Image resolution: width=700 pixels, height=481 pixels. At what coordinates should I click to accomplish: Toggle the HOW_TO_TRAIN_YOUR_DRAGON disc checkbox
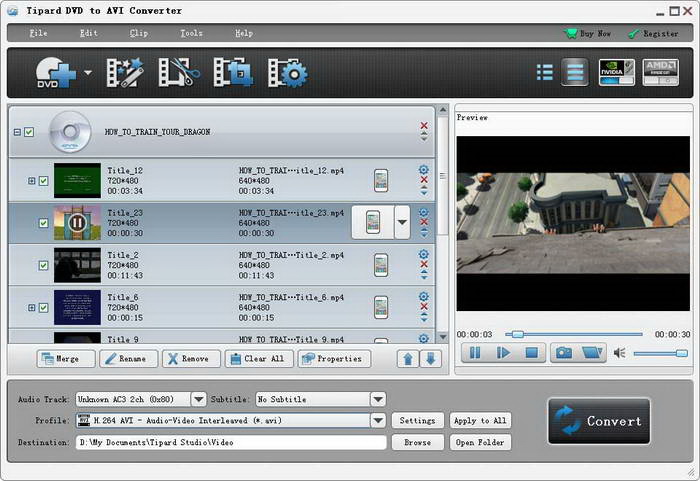pyautogui.click(x=29, y=132)
